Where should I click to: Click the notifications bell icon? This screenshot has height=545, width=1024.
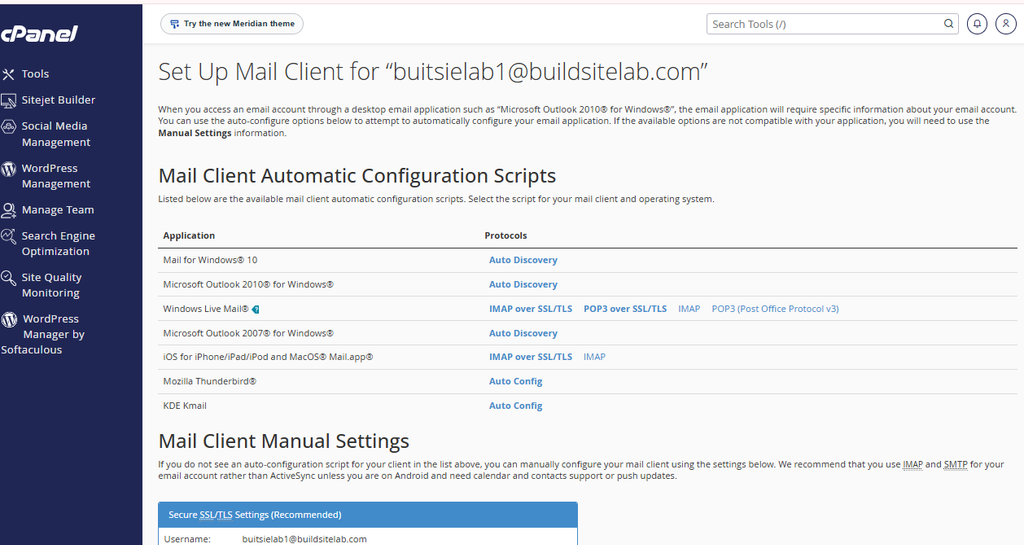coord(977,24)
